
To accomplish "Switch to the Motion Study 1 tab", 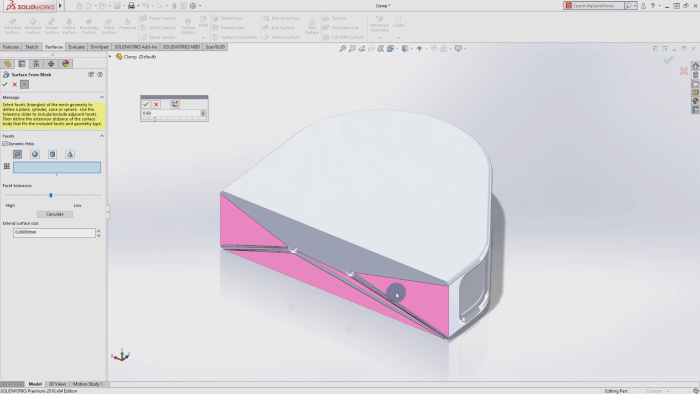I will point(88,384).
